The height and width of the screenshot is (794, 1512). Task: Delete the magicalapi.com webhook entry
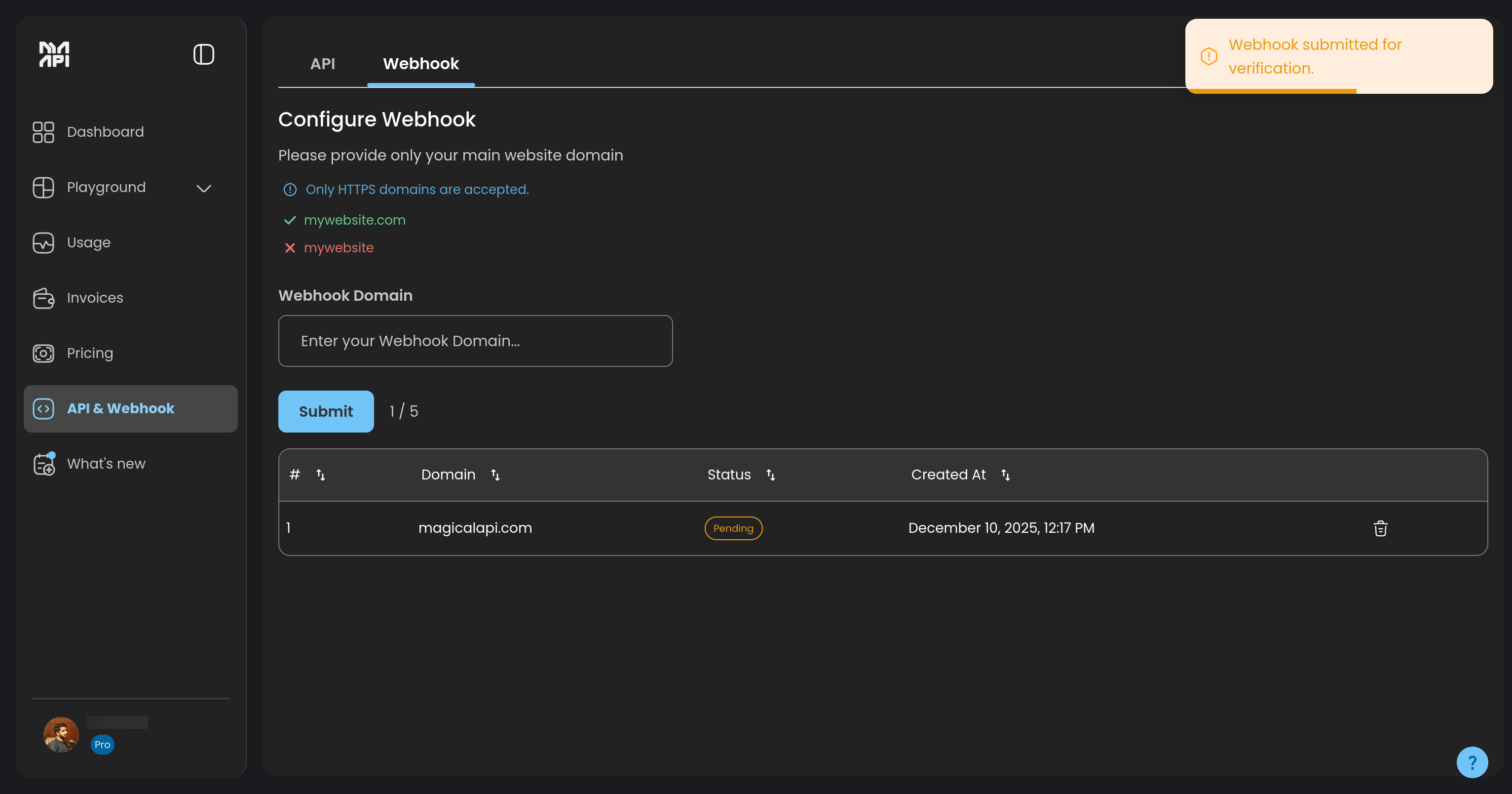tap(1381, 528)
